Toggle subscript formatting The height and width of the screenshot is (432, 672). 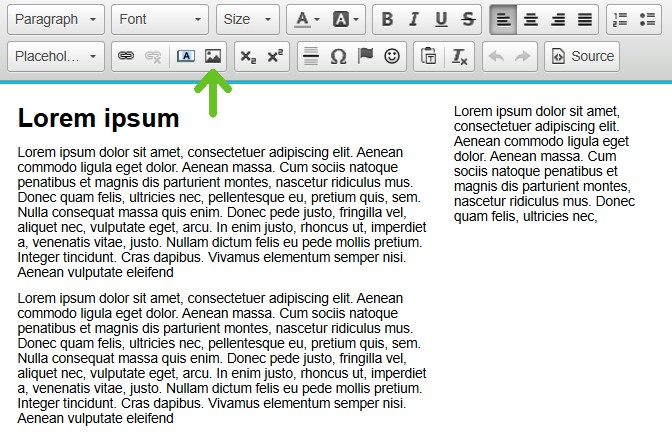tap(248, 56)
